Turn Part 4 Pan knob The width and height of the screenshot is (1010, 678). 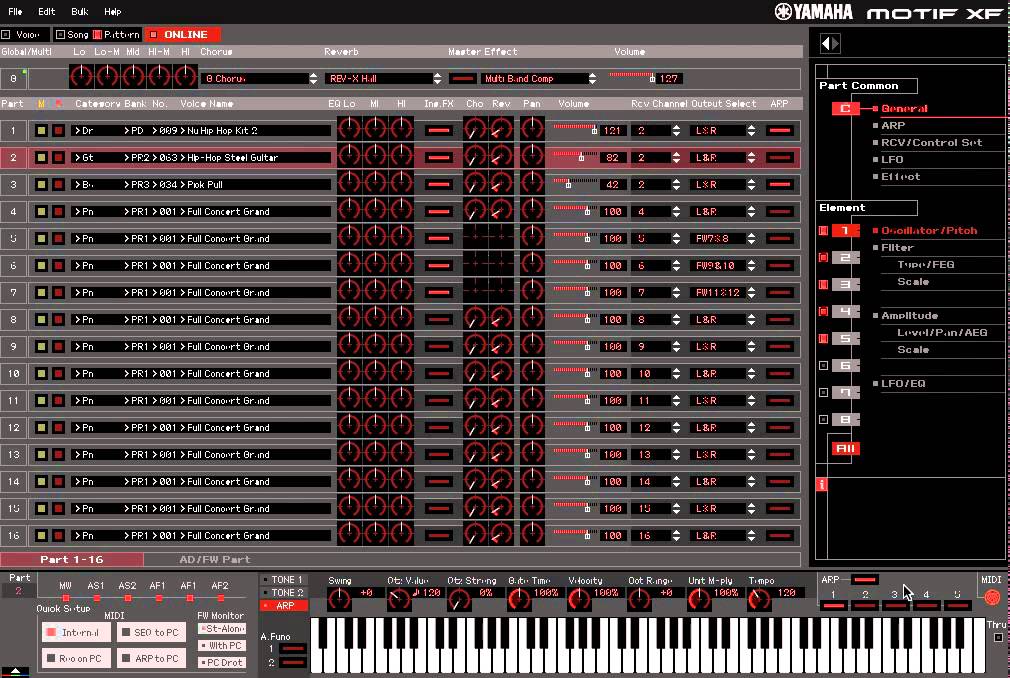[x=532, y=211]
